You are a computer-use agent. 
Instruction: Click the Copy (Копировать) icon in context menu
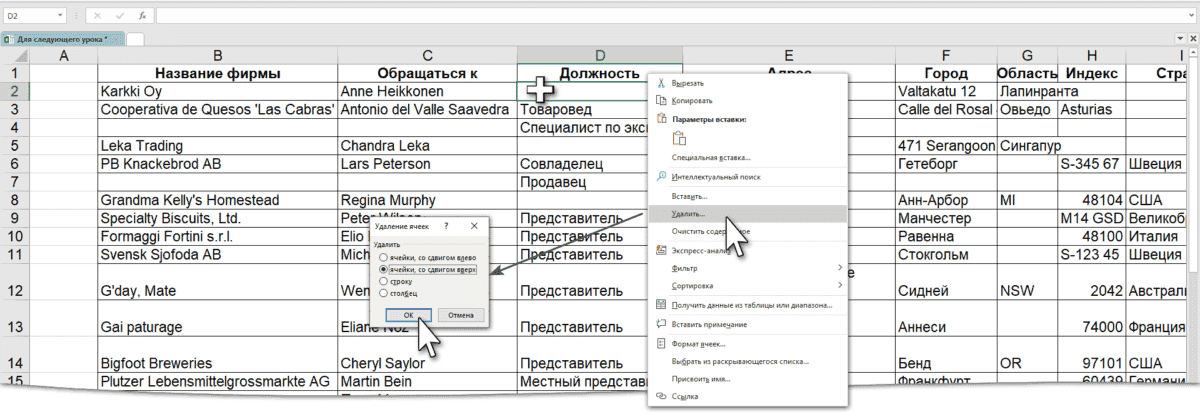[660, 101]
